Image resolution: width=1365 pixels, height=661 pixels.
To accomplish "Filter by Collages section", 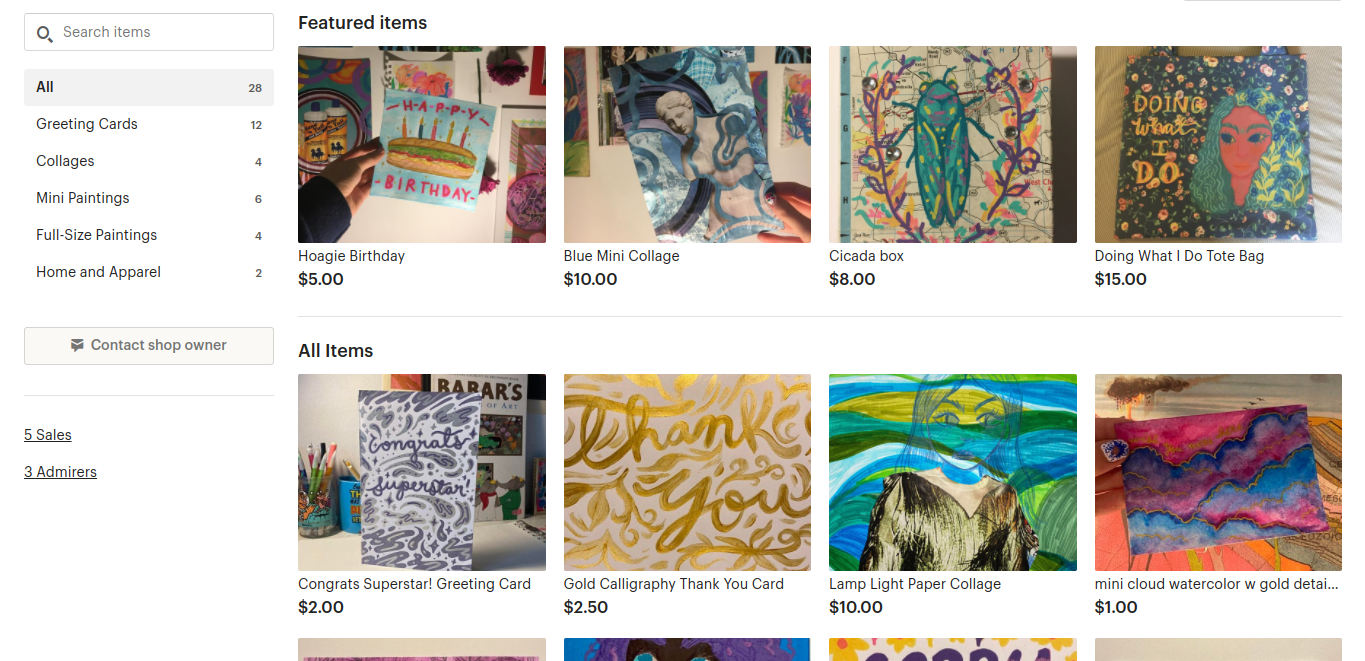I will click(65, 161).
